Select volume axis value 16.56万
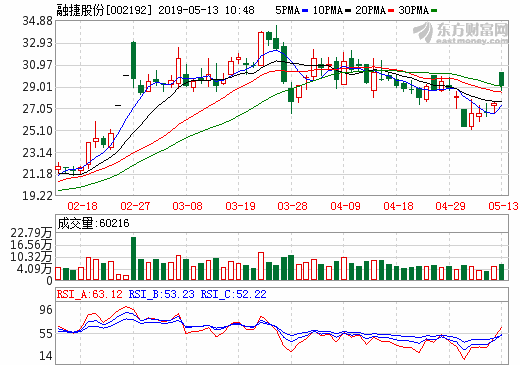 [x=31, y=245]
